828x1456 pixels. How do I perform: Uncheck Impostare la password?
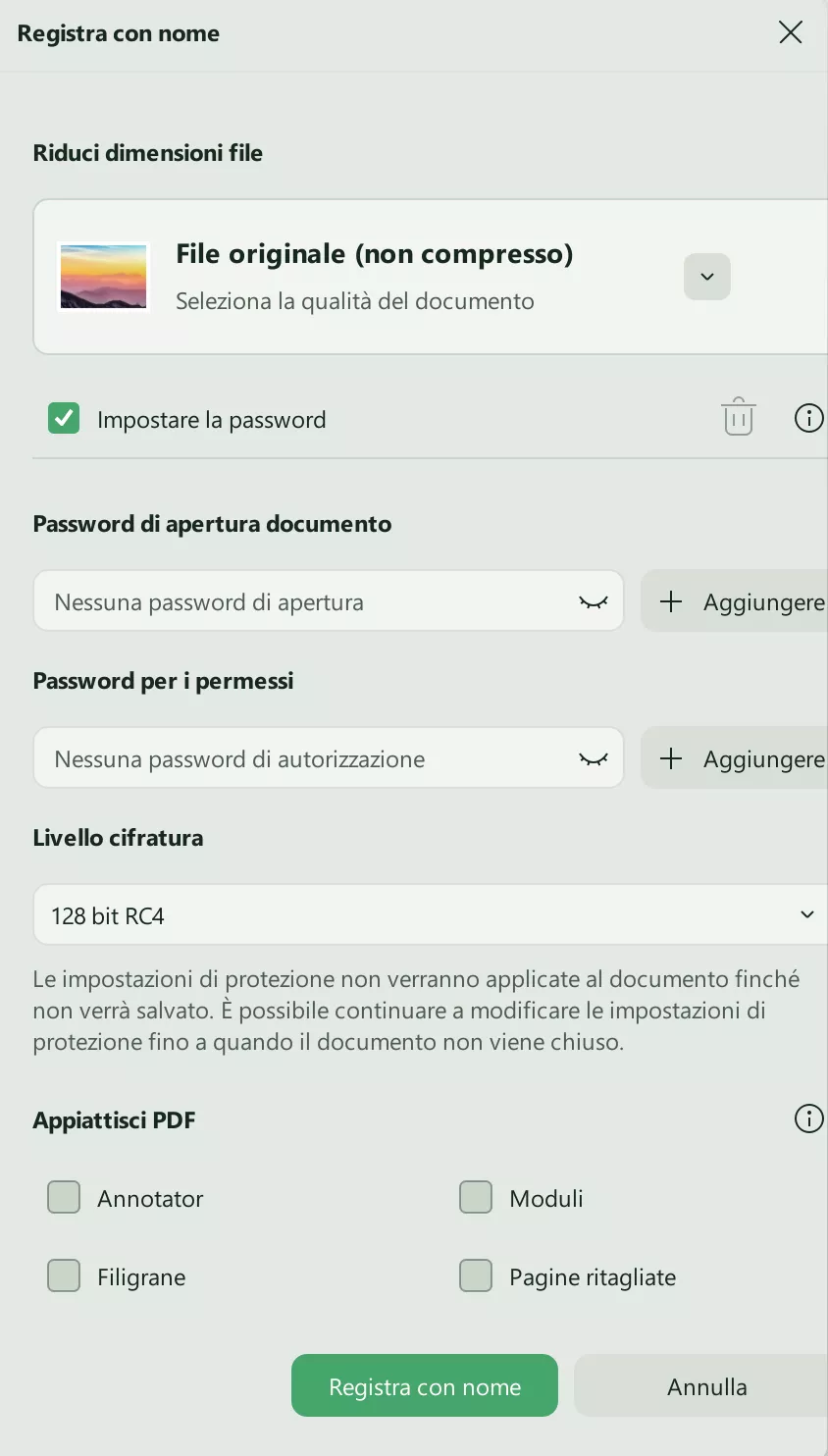pyautogui.click(x=63, y=418)
